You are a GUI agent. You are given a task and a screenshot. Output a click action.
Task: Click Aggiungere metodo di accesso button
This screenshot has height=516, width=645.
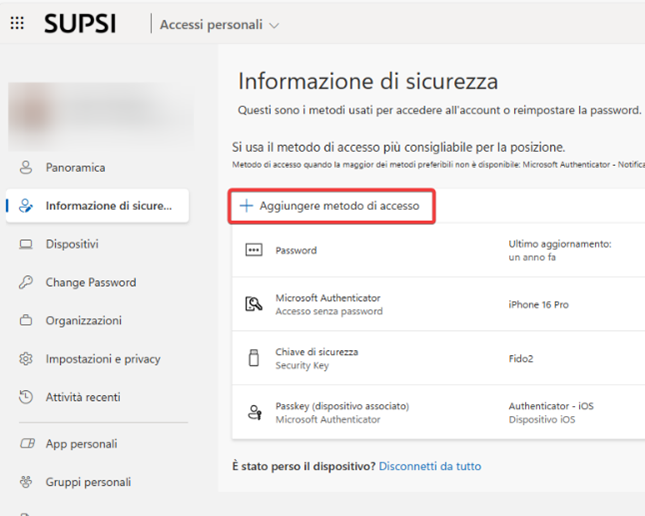point(345,206)
